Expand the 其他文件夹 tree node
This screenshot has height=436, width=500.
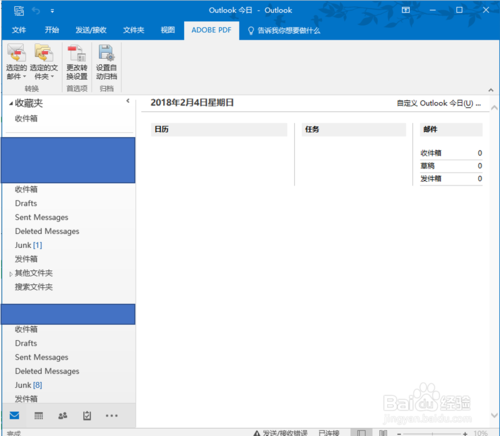click(x=11, y=274)
